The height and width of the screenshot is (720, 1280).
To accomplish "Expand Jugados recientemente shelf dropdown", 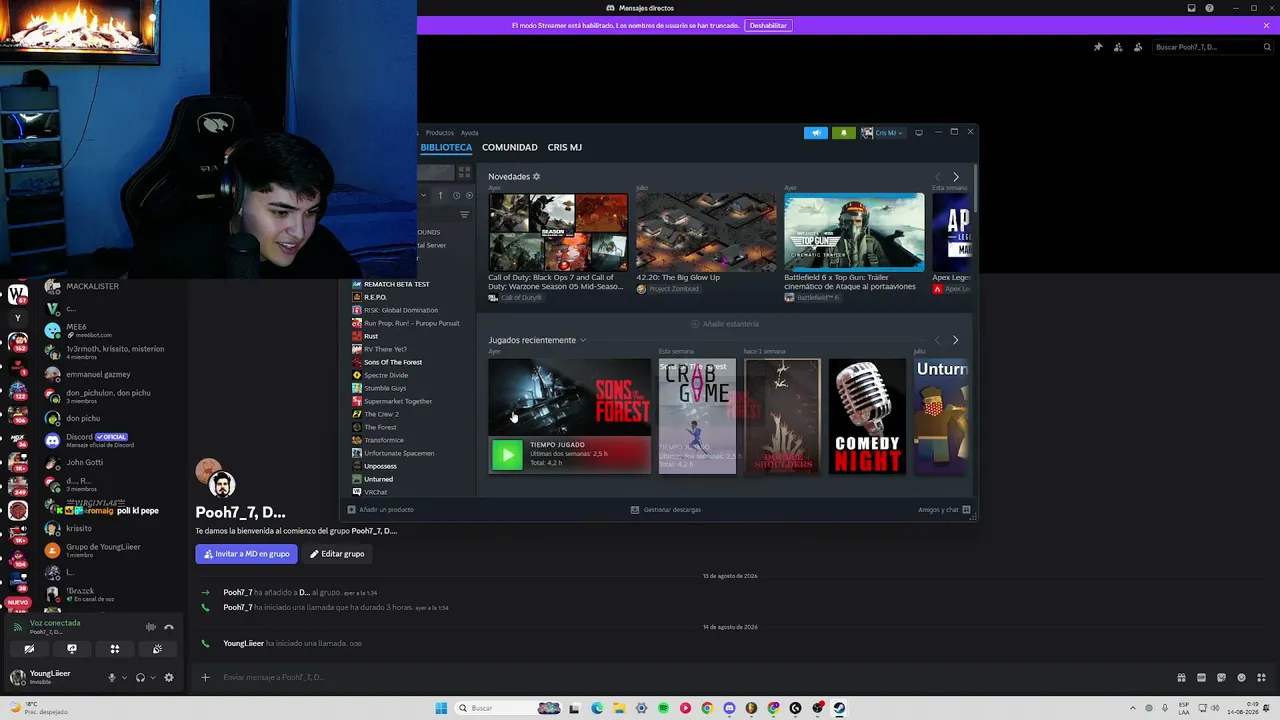I will (x=583, y=341).
